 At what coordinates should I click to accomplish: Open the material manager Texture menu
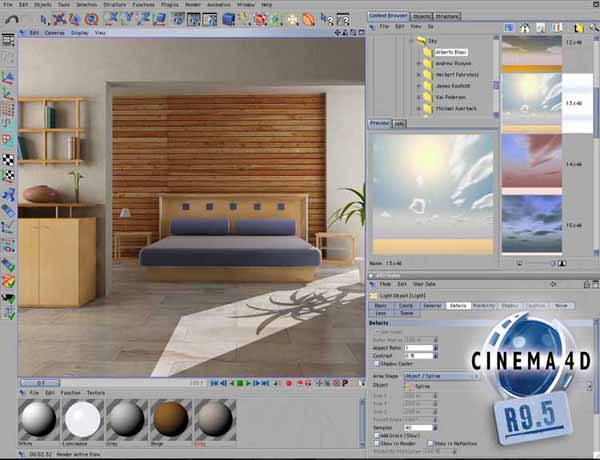96,393
